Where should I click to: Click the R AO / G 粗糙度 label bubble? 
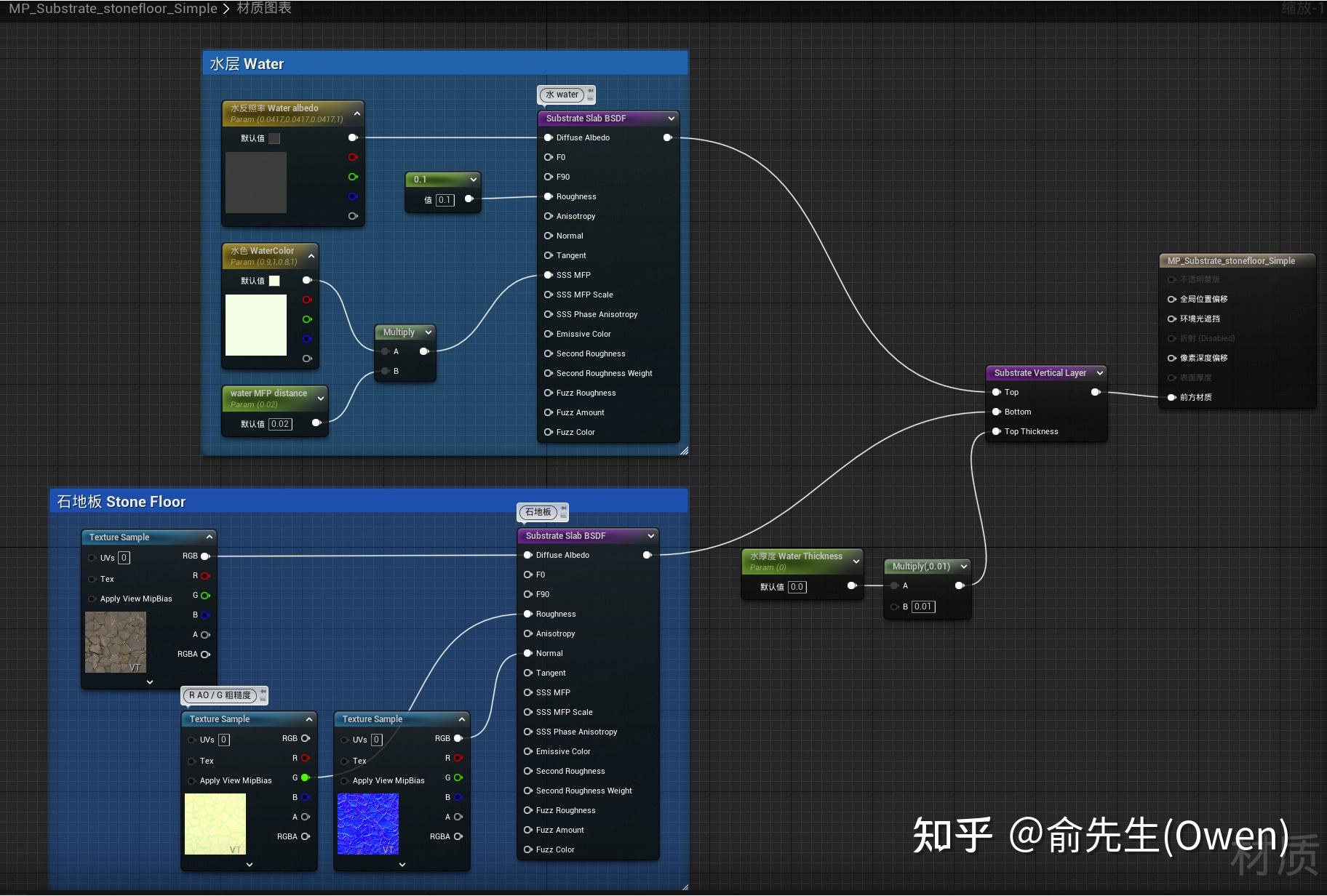tap(220, 695)
